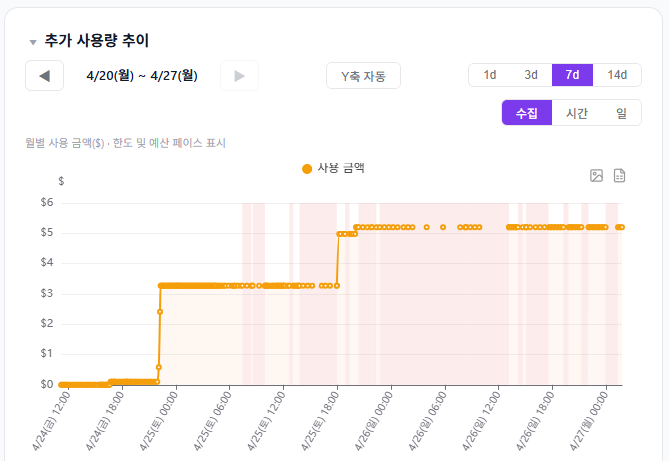
Task: Select the 14d time range tab
Action: pyautogui.click(x=617, y=75)
